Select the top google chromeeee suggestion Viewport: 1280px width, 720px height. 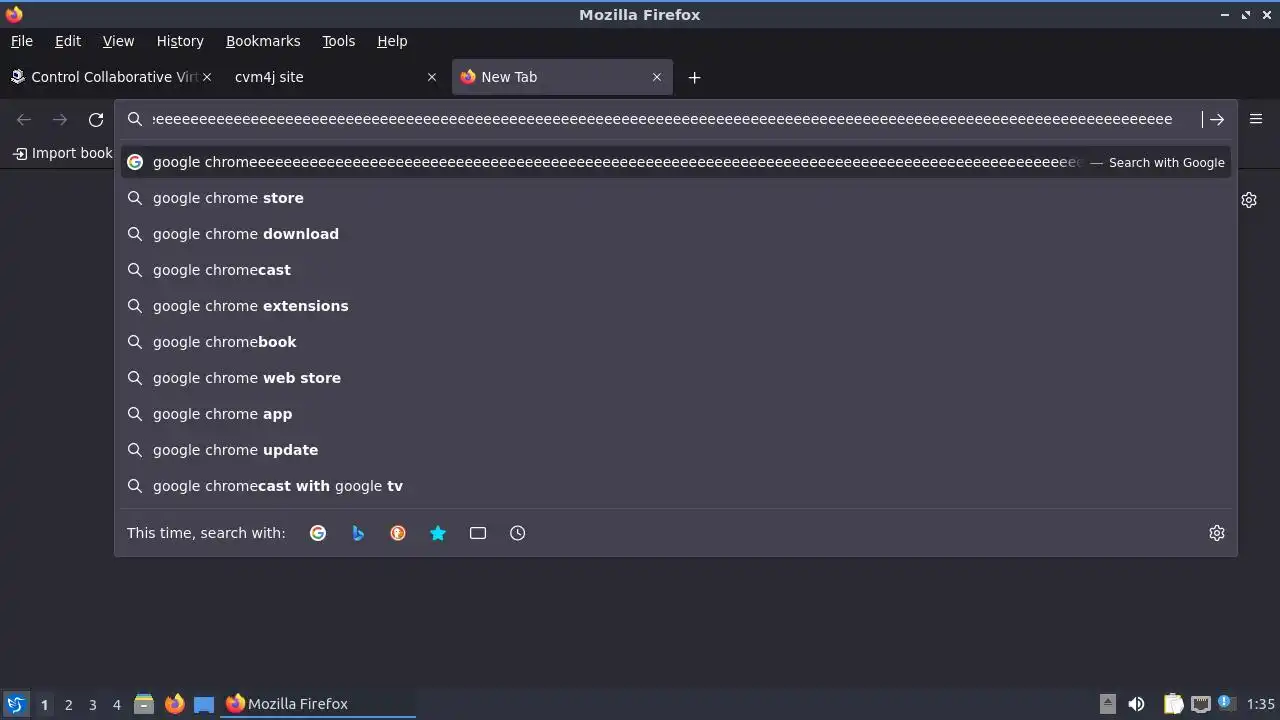[x=676, y=162]
